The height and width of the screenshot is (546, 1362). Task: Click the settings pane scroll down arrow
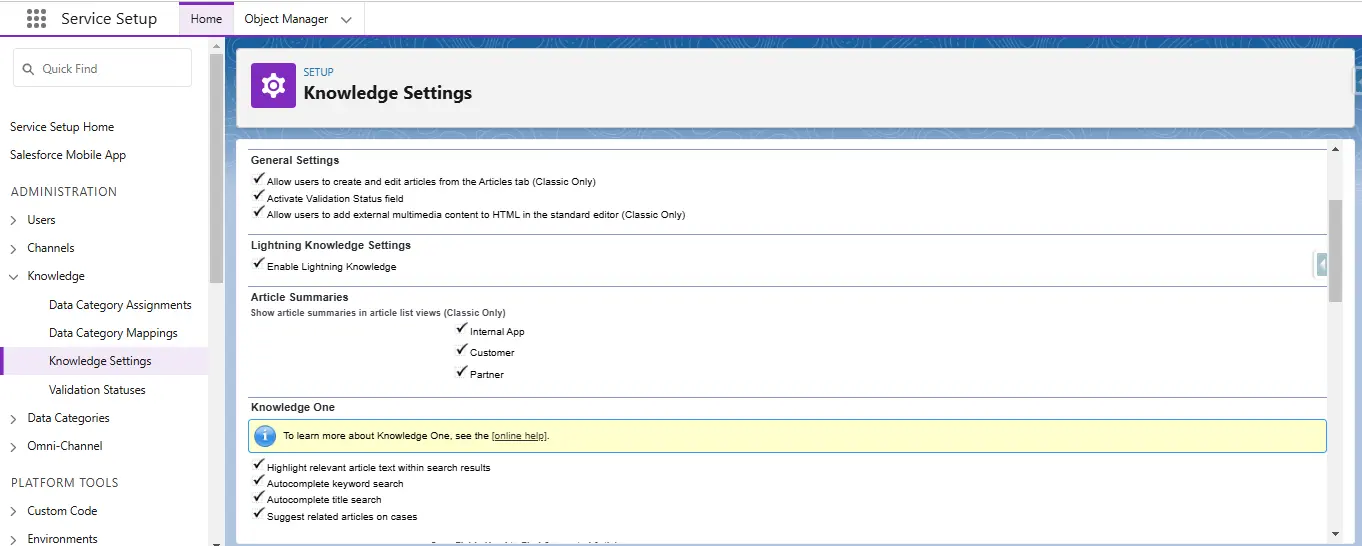[x=1335, y=534]
